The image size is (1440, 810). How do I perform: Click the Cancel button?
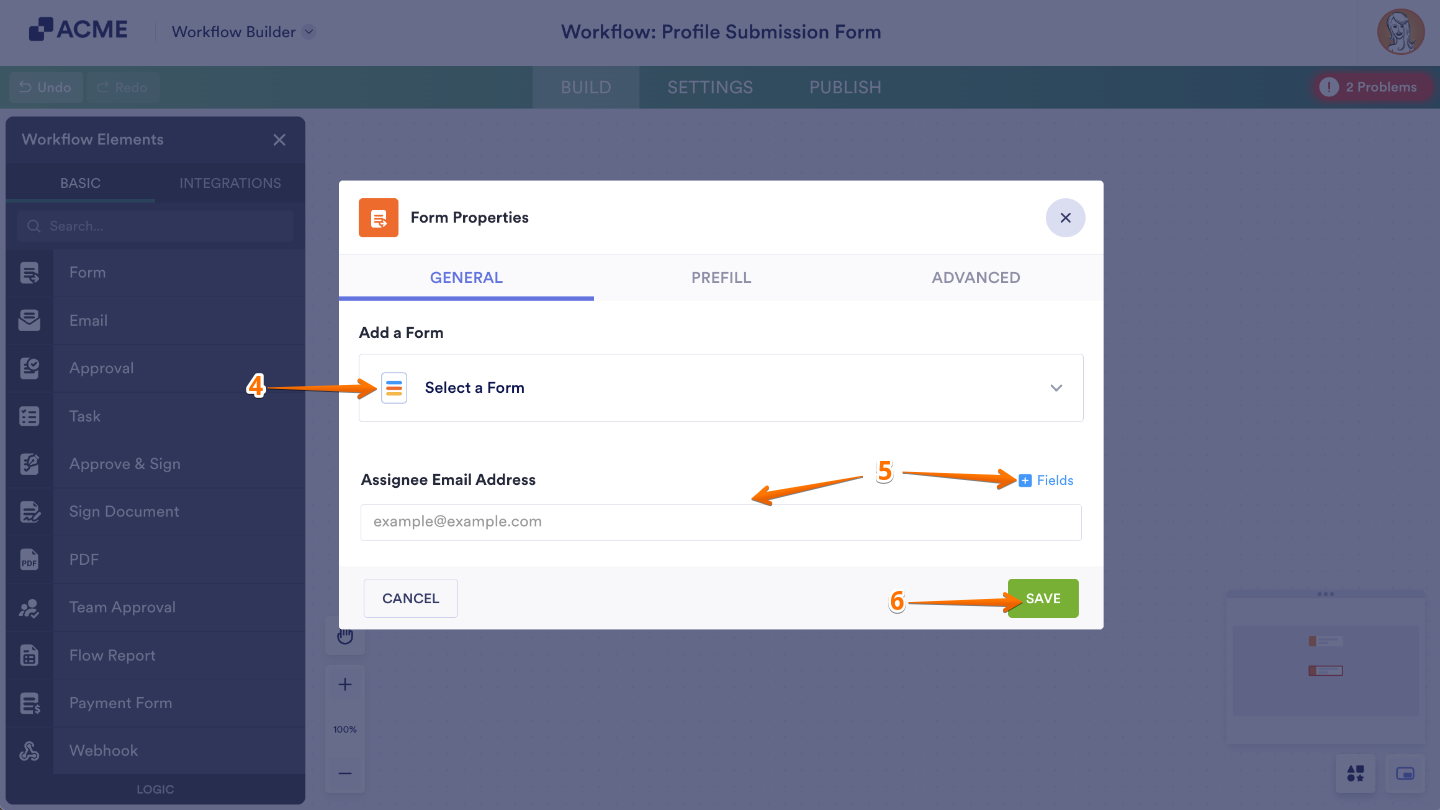(x=410, y=598)
